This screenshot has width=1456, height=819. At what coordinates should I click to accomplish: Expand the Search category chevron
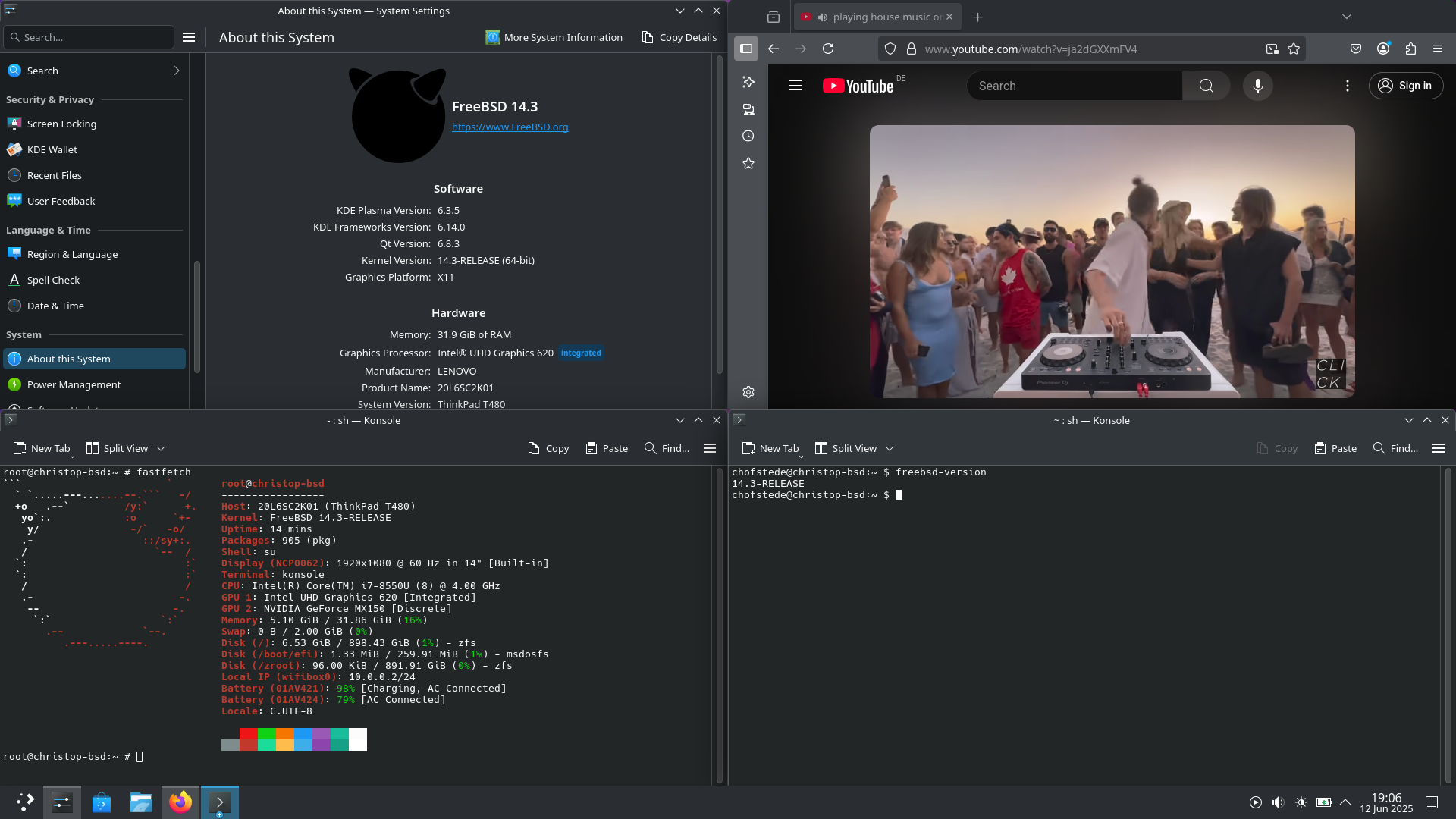coord(177,71)
